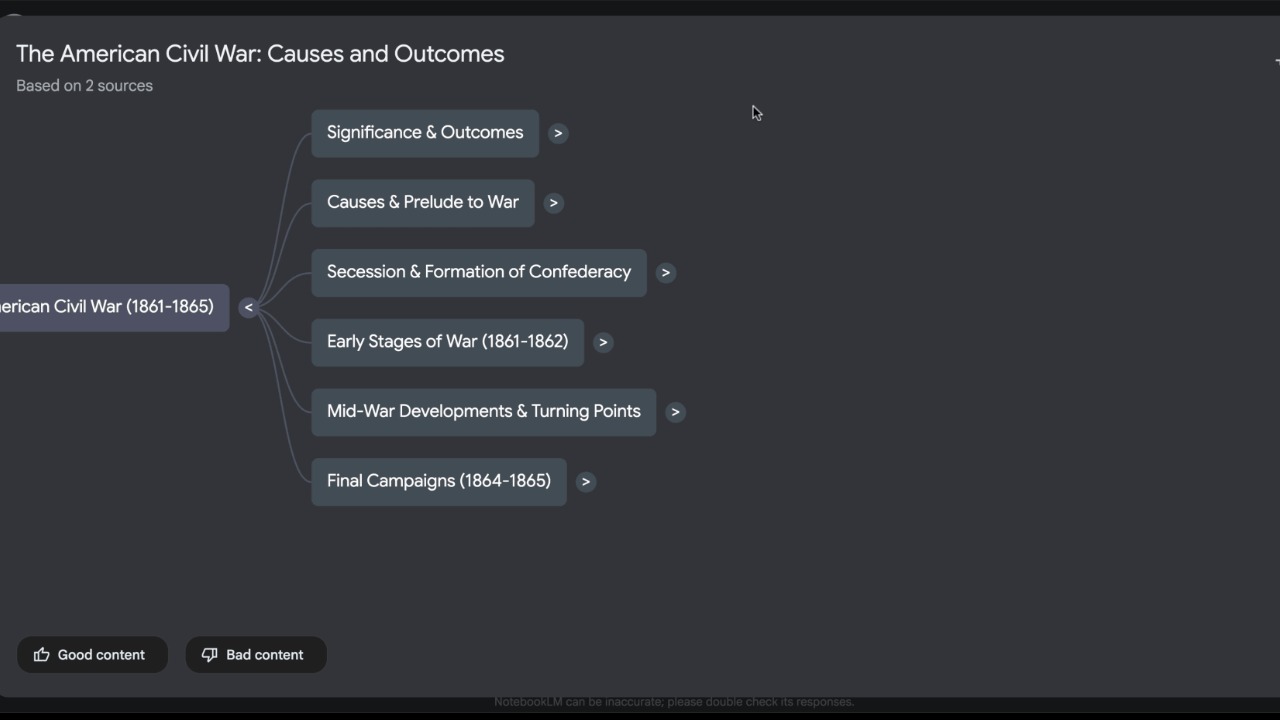Click the Based on 2 sources text
The image size is (1280, 720).
point(84,86)
